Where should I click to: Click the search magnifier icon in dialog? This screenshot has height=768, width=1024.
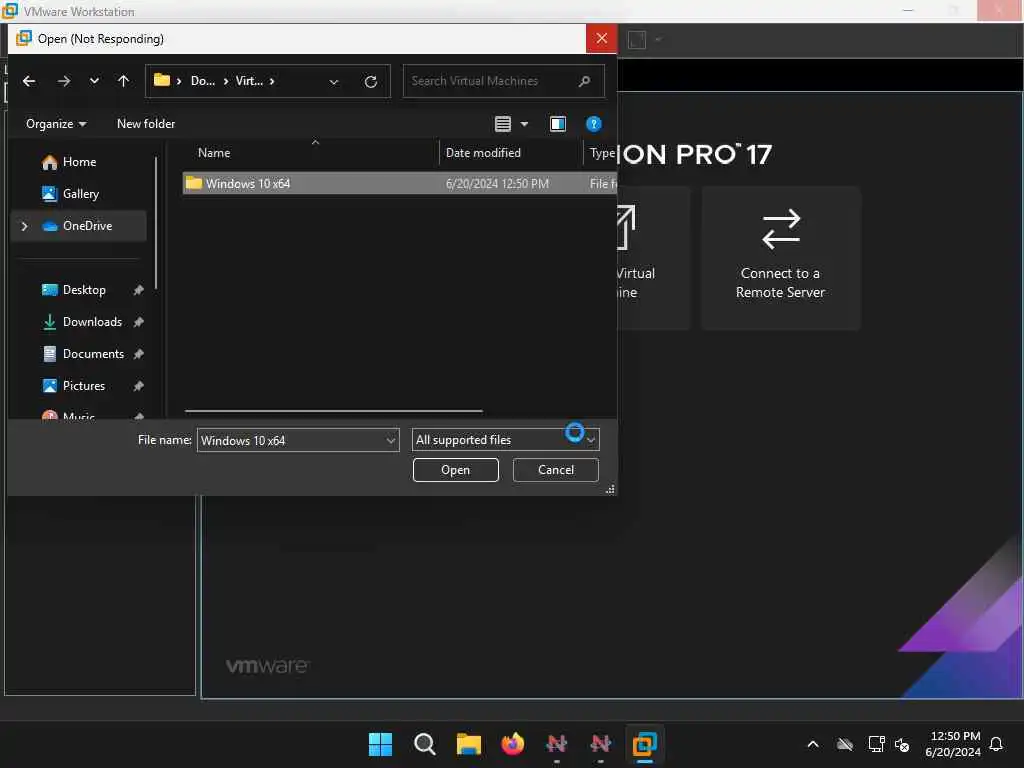pyautogui.click(x=584, y=81)
